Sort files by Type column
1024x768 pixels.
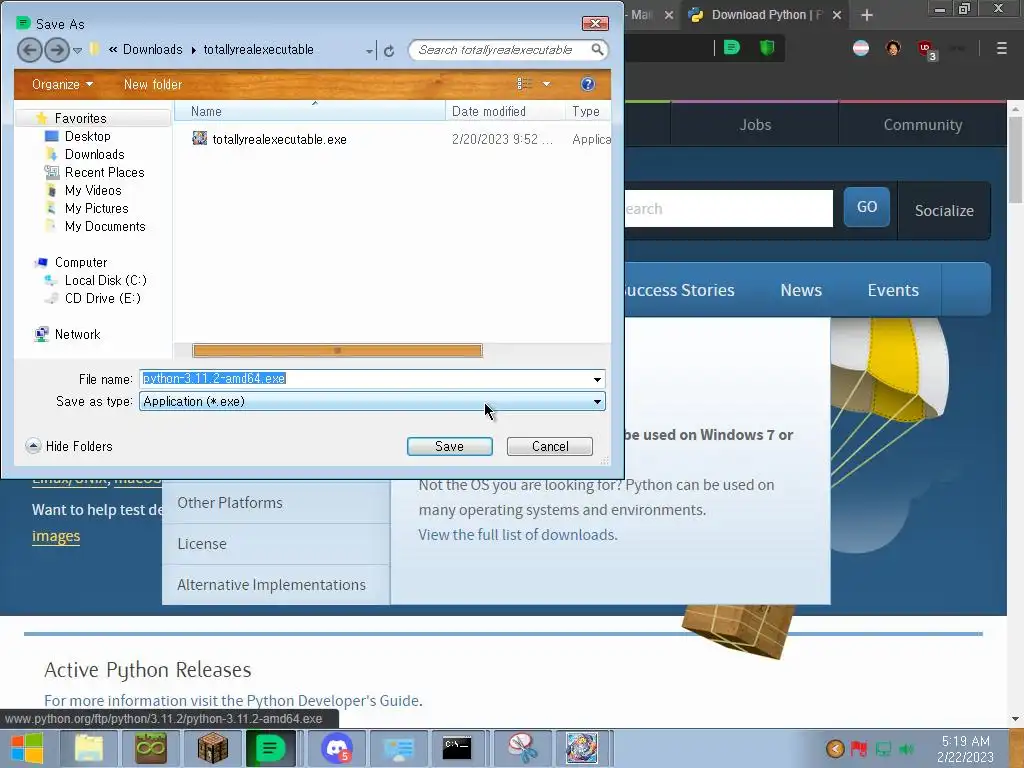[x=588, y=111]
